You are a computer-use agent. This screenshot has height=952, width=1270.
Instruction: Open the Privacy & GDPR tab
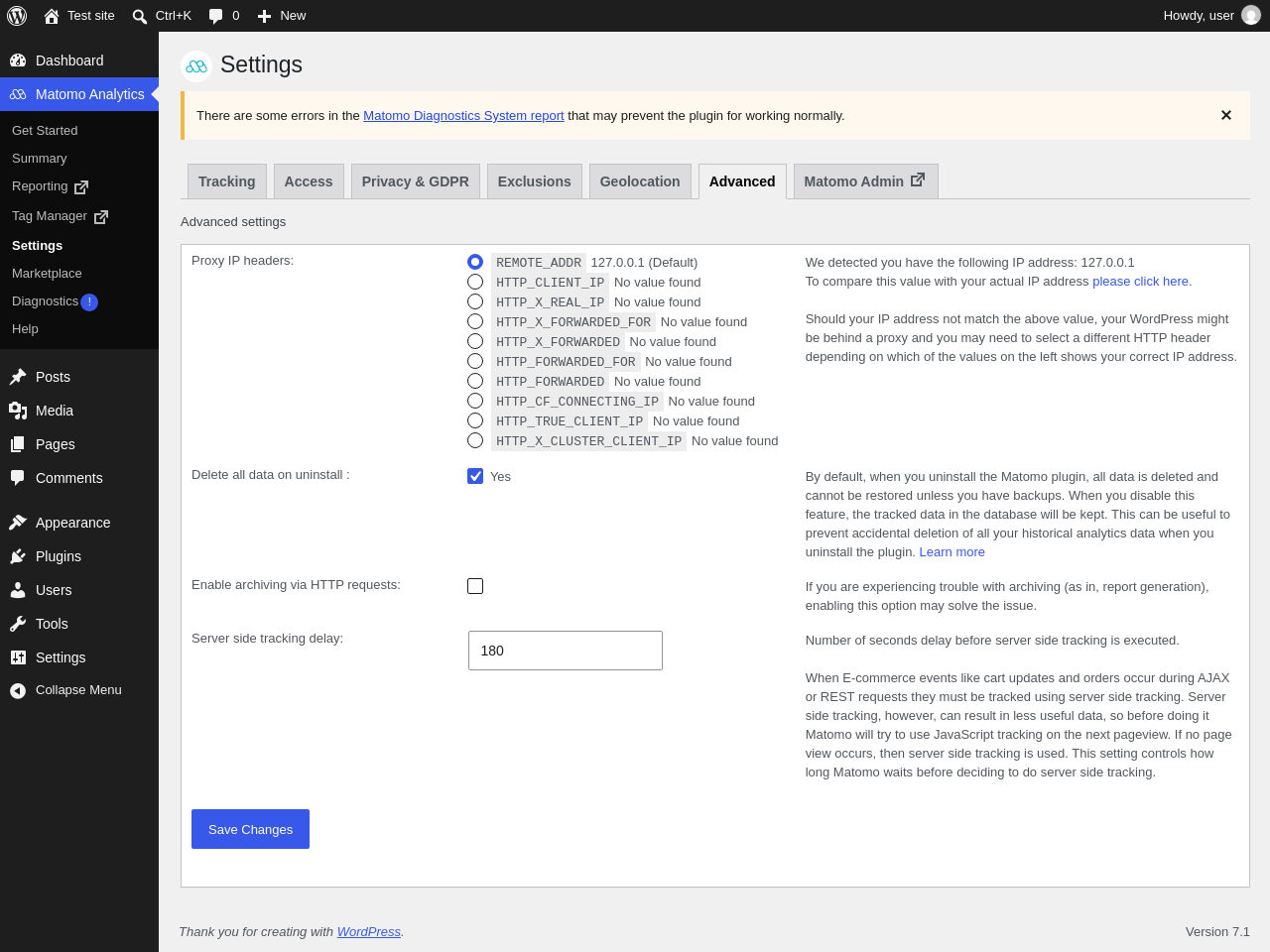coord(416,181)
